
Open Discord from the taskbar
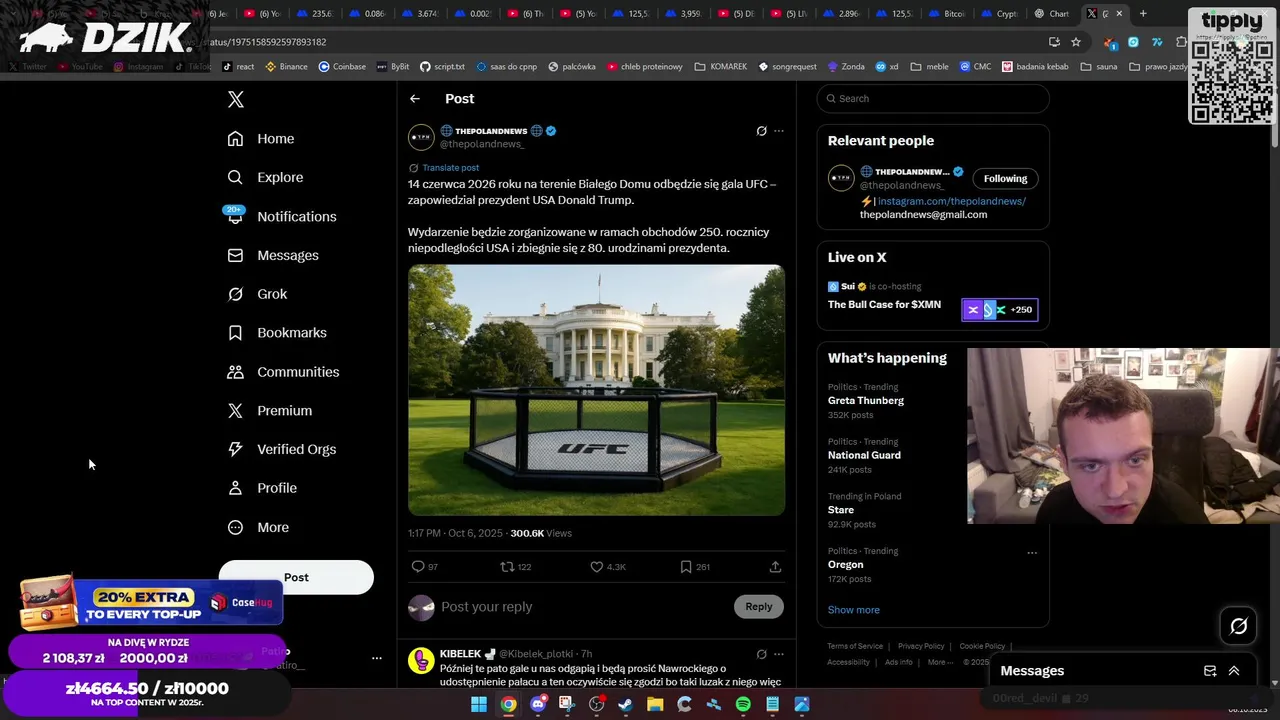[538, 704]
